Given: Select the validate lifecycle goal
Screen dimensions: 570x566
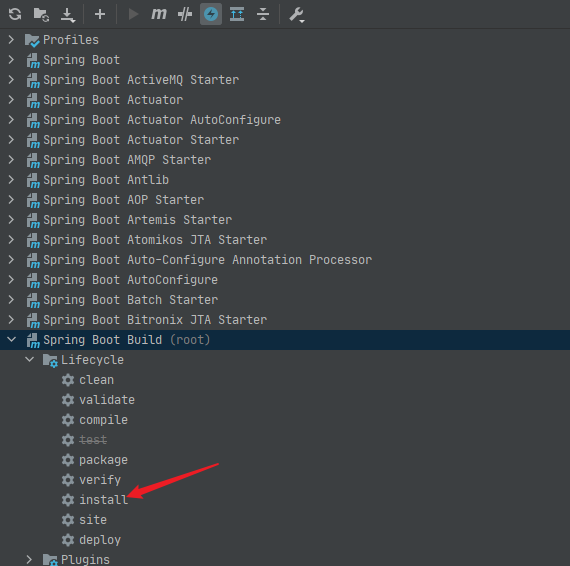Looking at the screenshot, I should click(x=107, y=400).
